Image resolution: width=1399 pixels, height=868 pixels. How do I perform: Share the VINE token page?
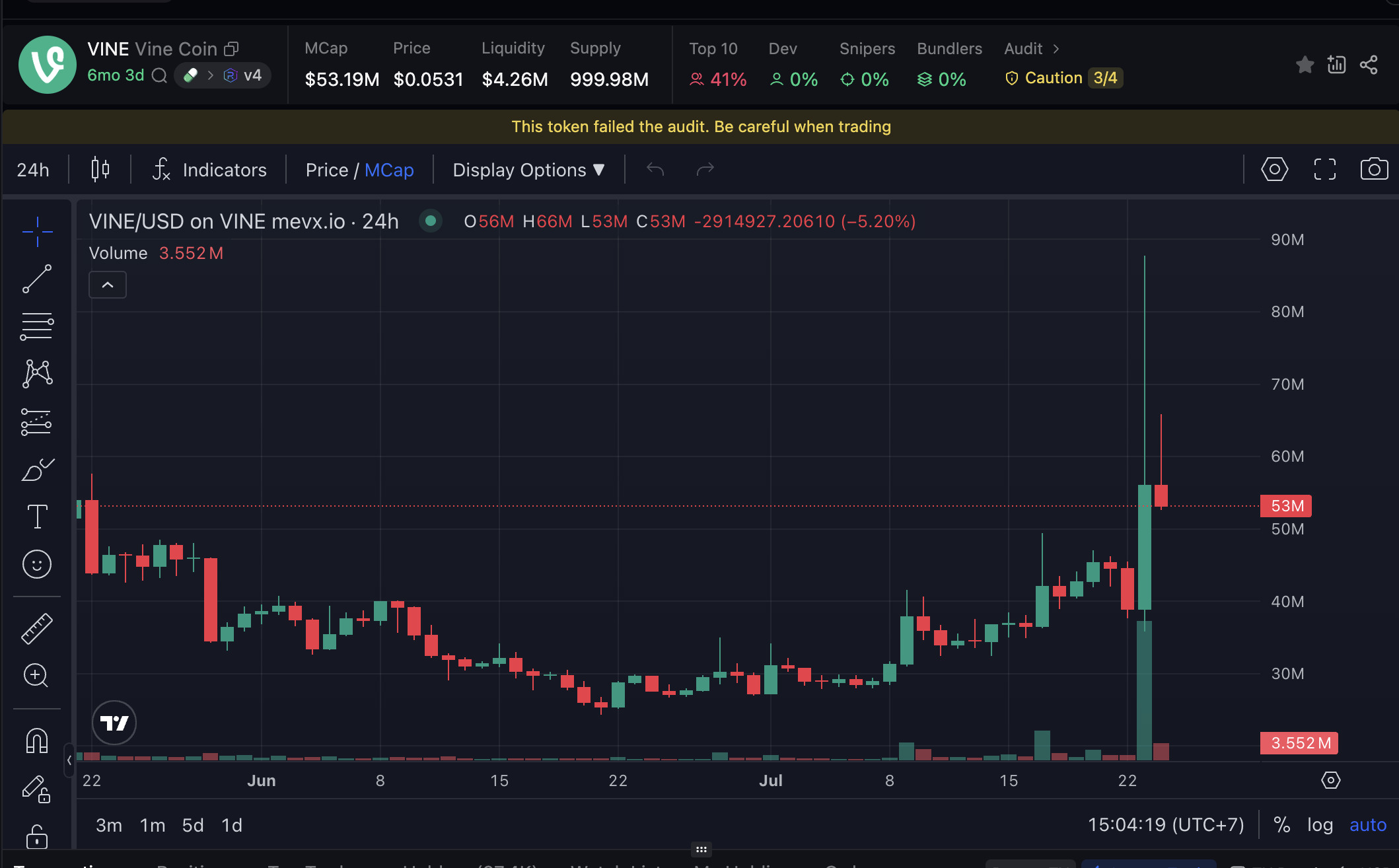coord(1369,65)
